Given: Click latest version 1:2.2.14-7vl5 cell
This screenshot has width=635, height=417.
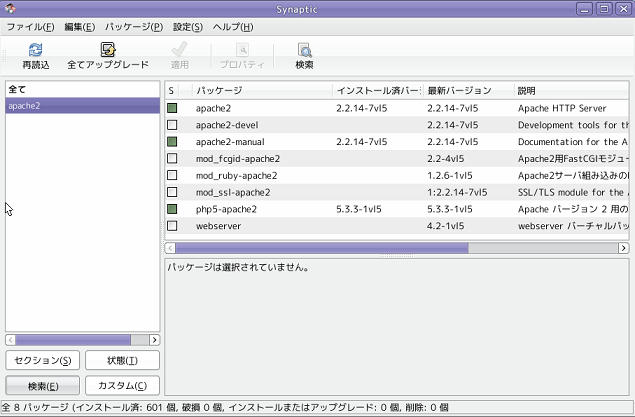Looking at the screenshot, I should (x=457, y=192).
